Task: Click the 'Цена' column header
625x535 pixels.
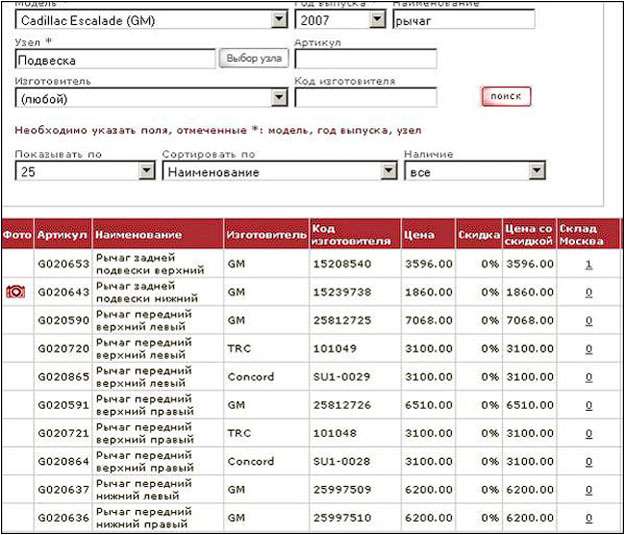Action: 419,235
